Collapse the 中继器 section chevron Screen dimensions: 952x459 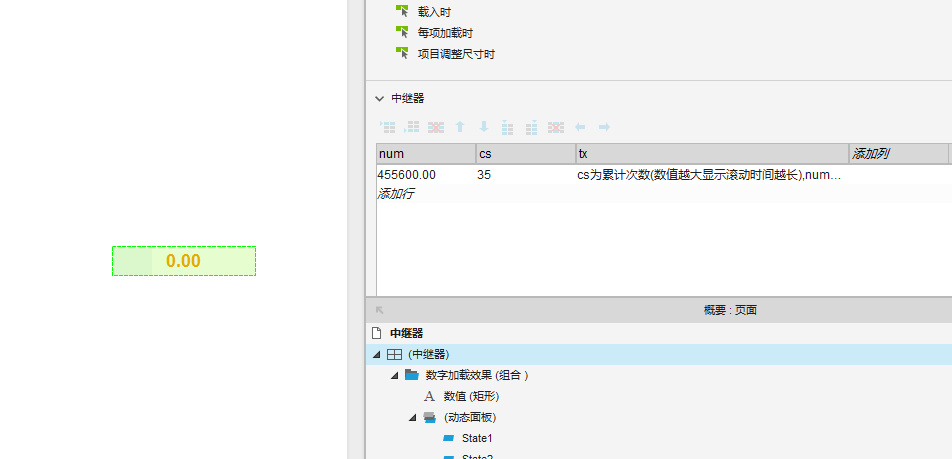(379, 98)
